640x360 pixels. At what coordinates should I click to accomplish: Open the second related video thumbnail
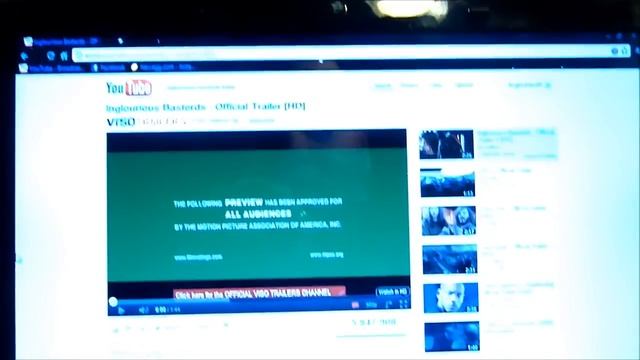[x=447, y=183]
